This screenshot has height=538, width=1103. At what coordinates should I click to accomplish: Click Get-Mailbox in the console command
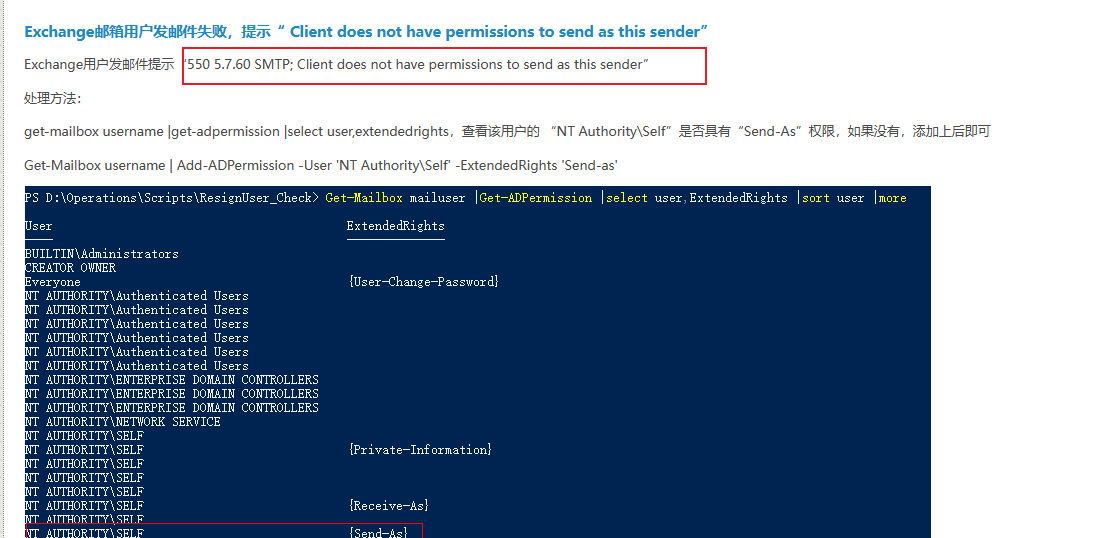[364, 198]
